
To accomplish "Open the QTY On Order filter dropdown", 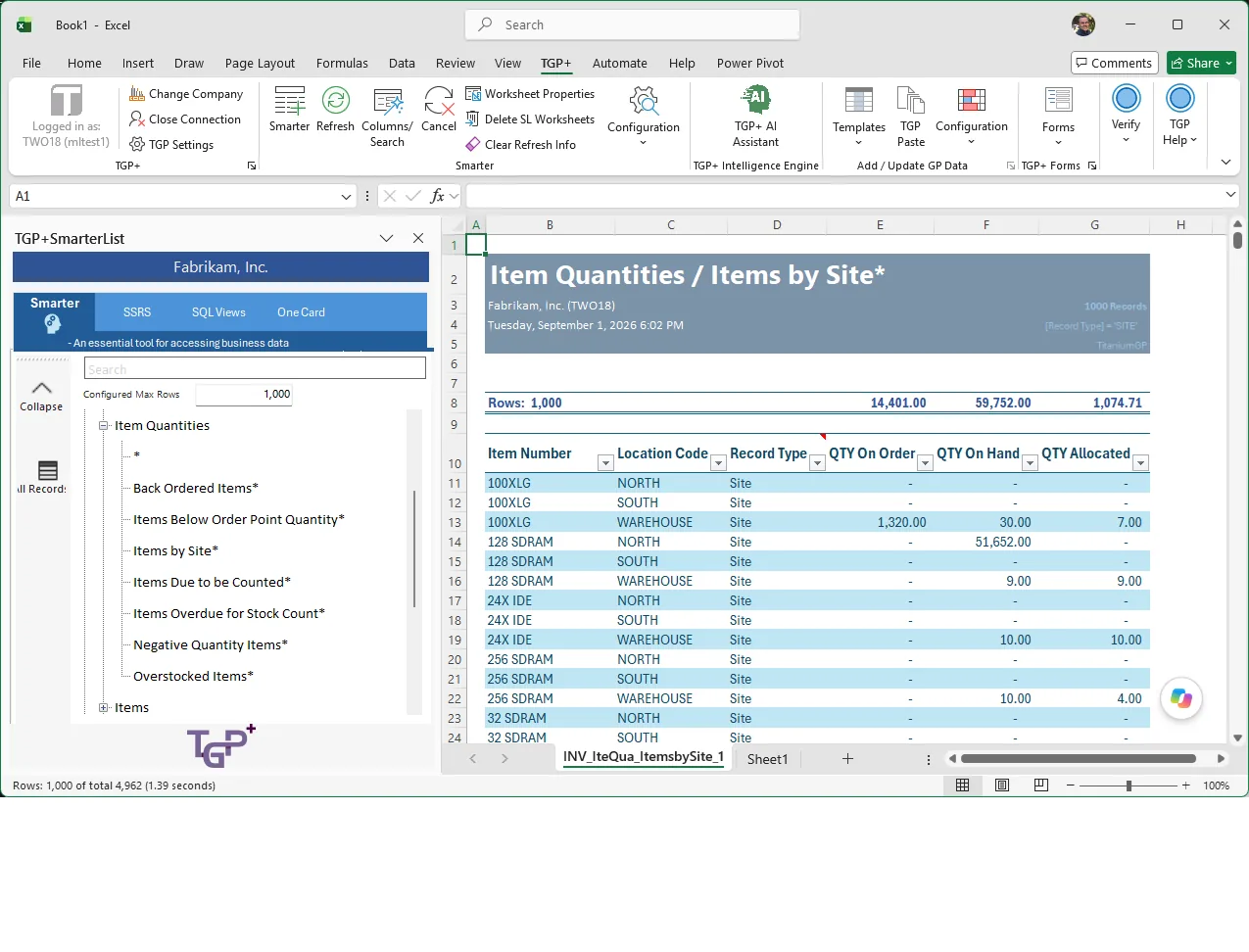I will click(x=925, y=463).
